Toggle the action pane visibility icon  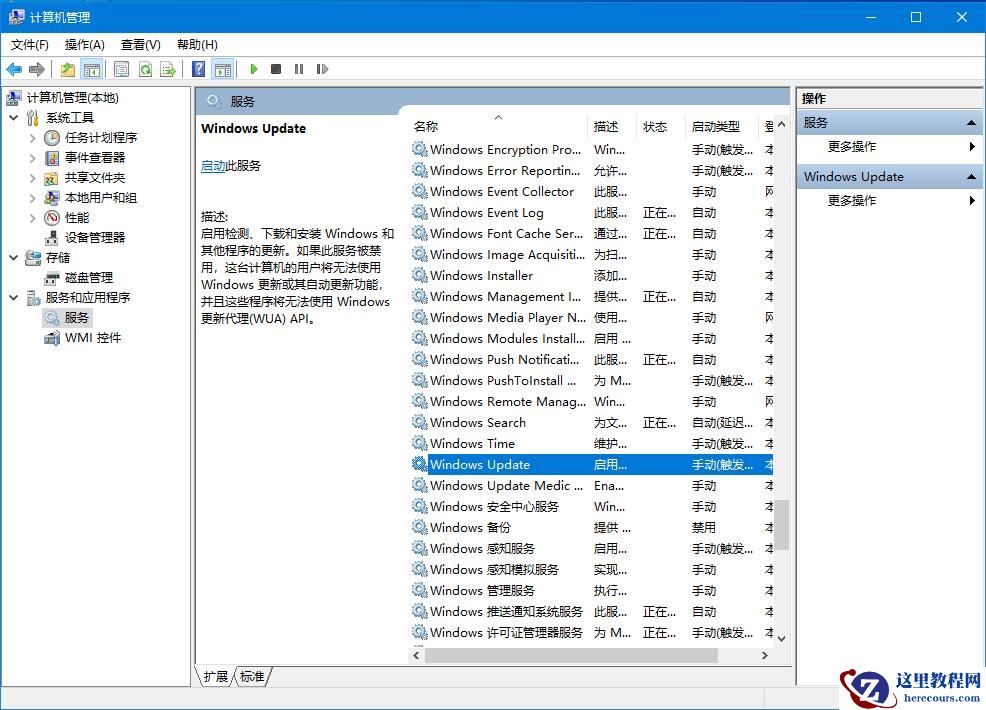[x=225, y=68]
